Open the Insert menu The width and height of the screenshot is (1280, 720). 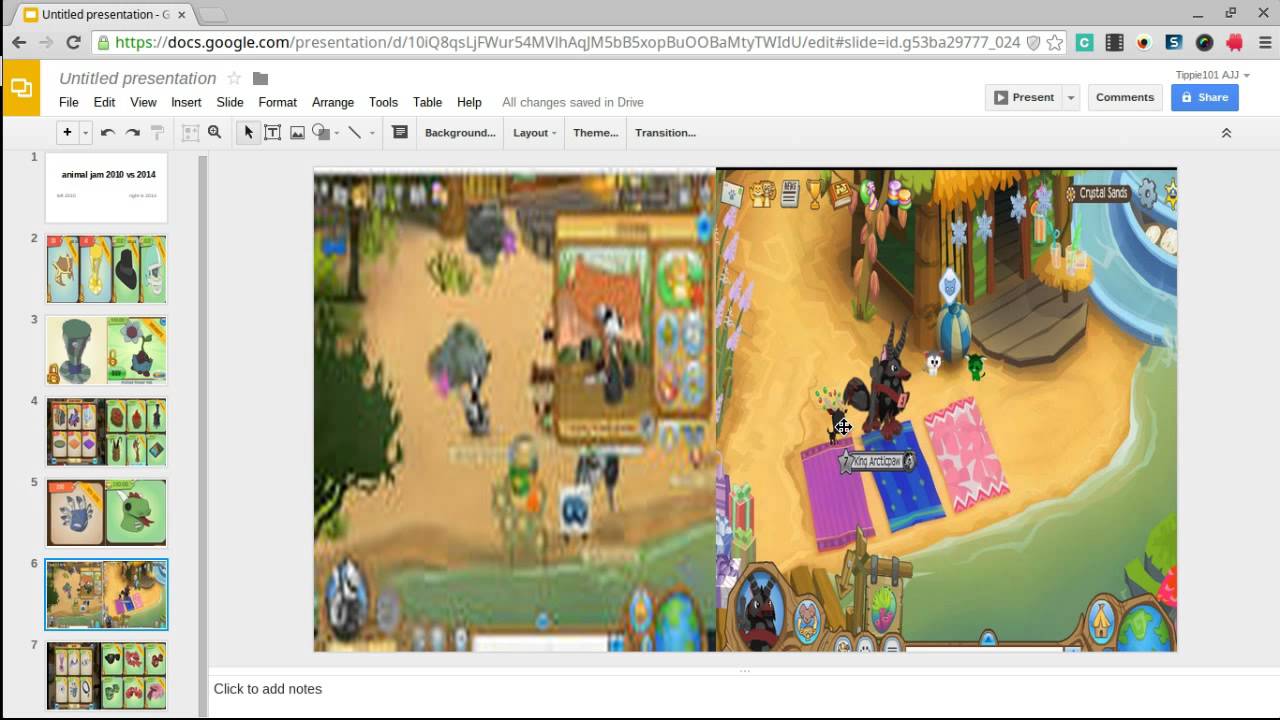click(x=186, y=102)
